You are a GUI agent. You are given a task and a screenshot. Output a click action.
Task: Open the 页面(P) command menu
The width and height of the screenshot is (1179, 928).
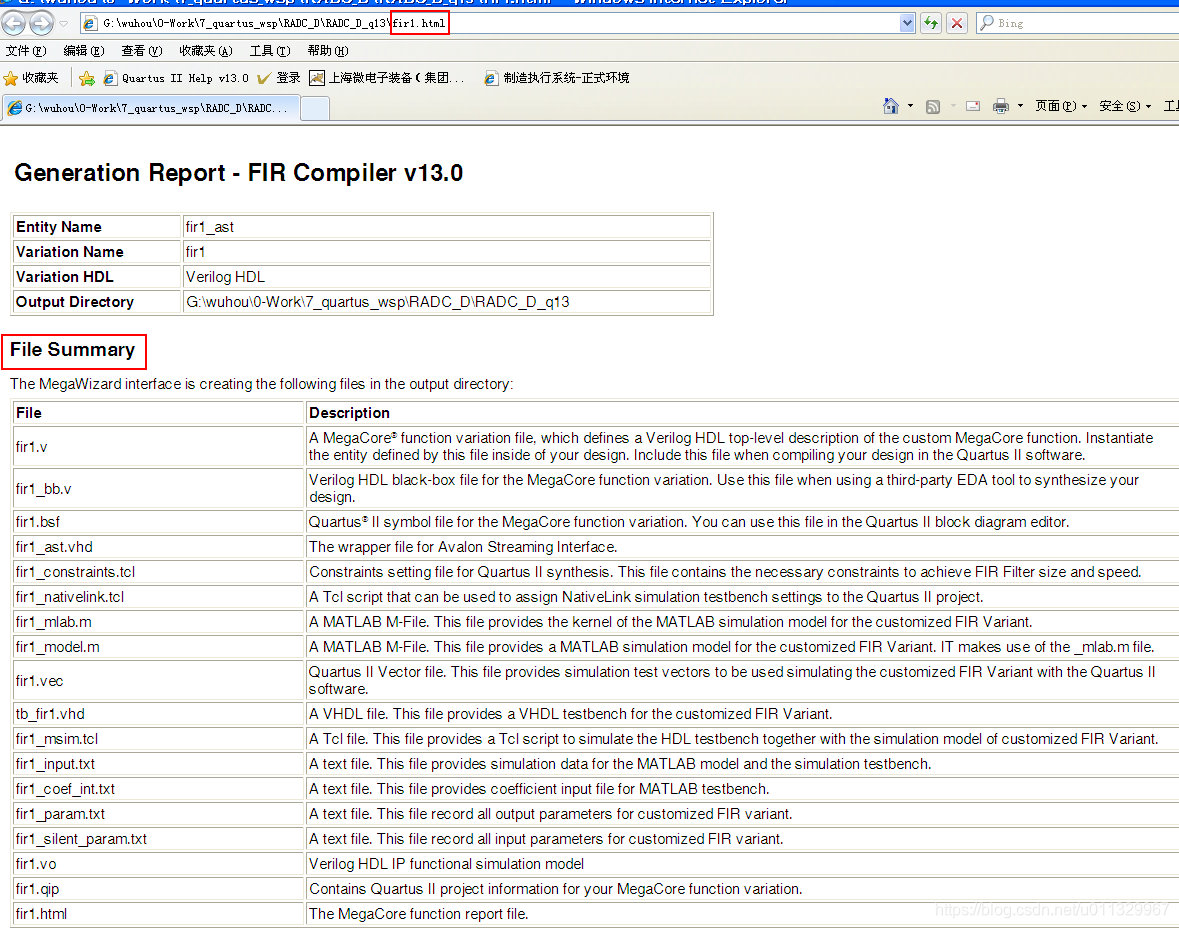click(x=1061, y=106)
